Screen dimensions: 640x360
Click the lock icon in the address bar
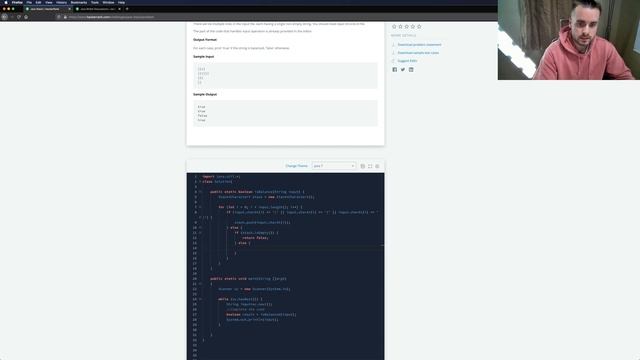tap(65, 17)
